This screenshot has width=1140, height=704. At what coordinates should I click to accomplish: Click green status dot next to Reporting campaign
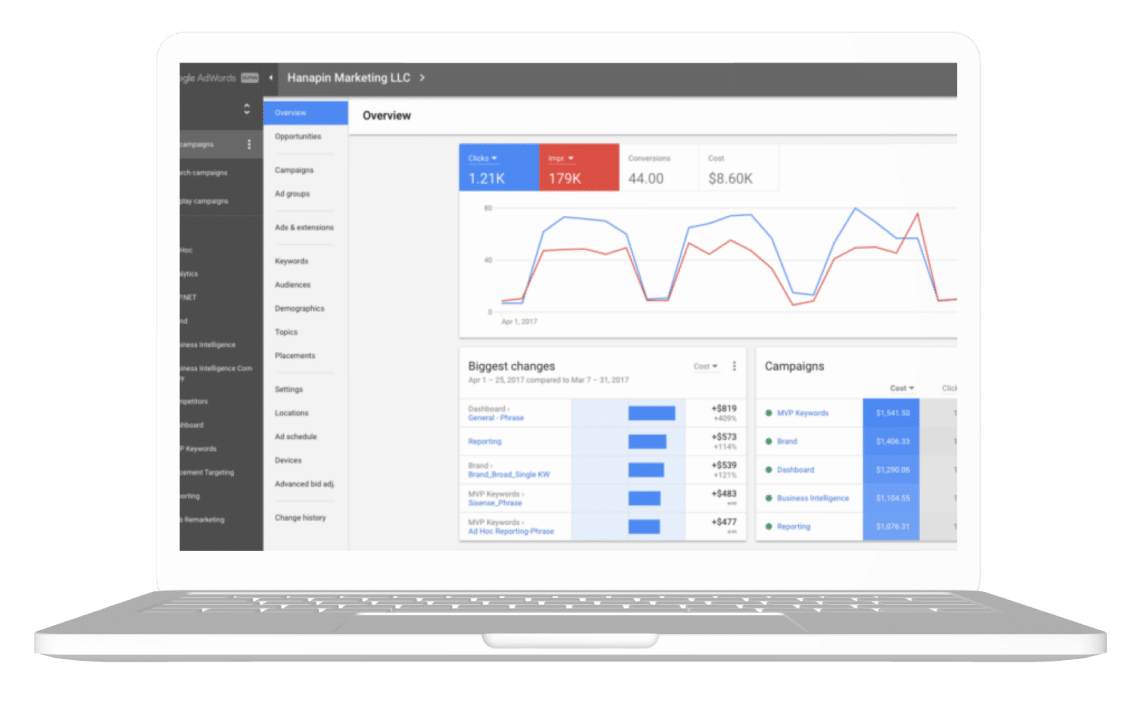tap(768, 527)
